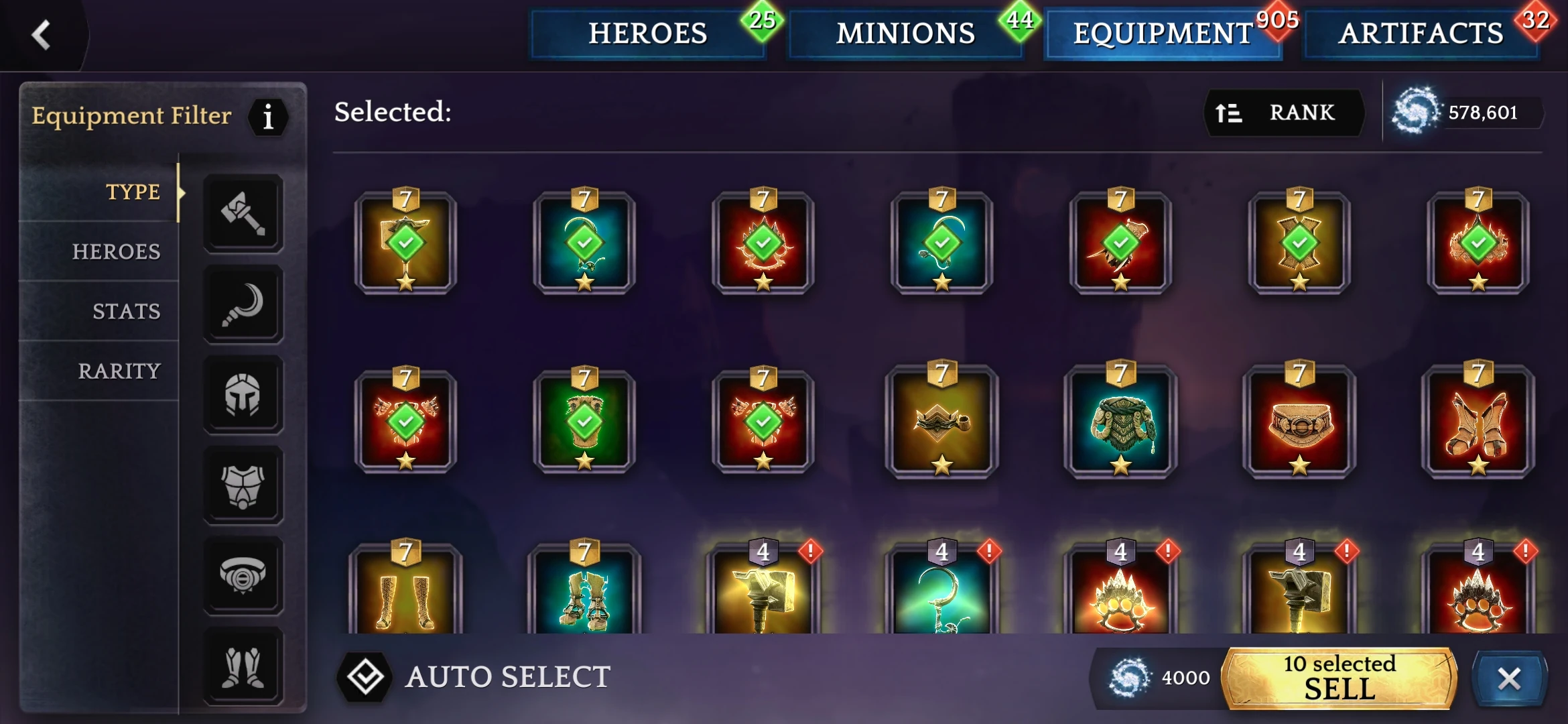The image size is (1568, 724).
Task: Select the chest armor filter icon
Action: [x=243, y=485]
